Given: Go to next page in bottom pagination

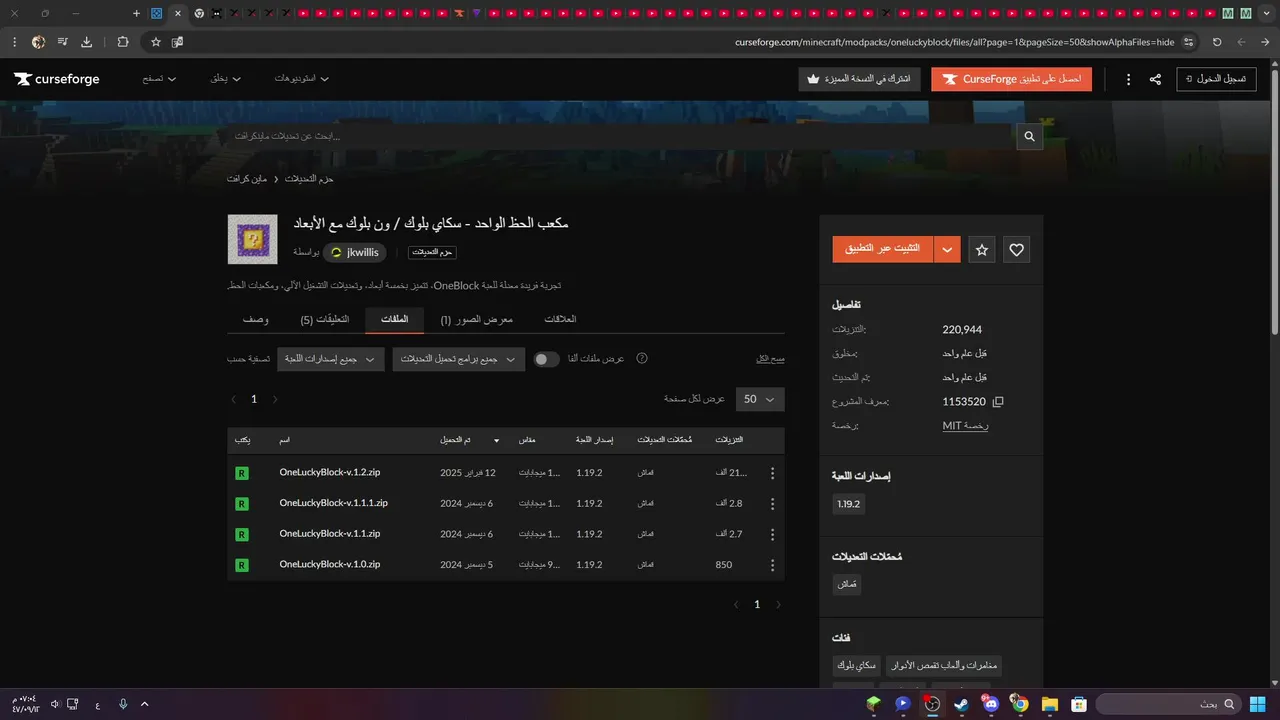Looking at the screenshot, I should tap(778, 605).
